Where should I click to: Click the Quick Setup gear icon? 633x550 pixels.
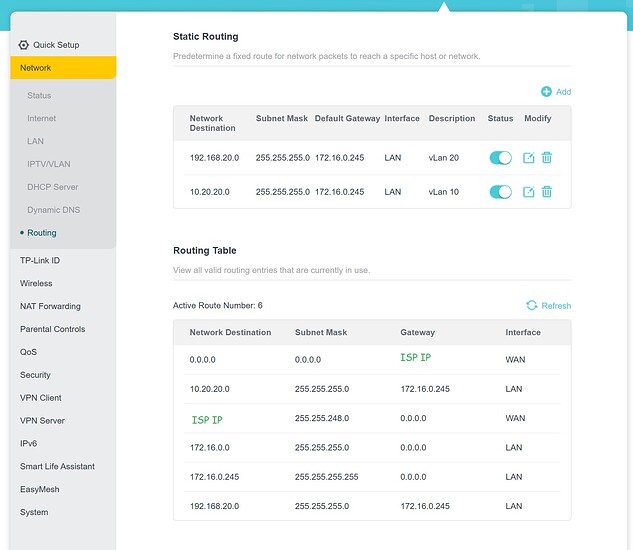click(23, 45)
